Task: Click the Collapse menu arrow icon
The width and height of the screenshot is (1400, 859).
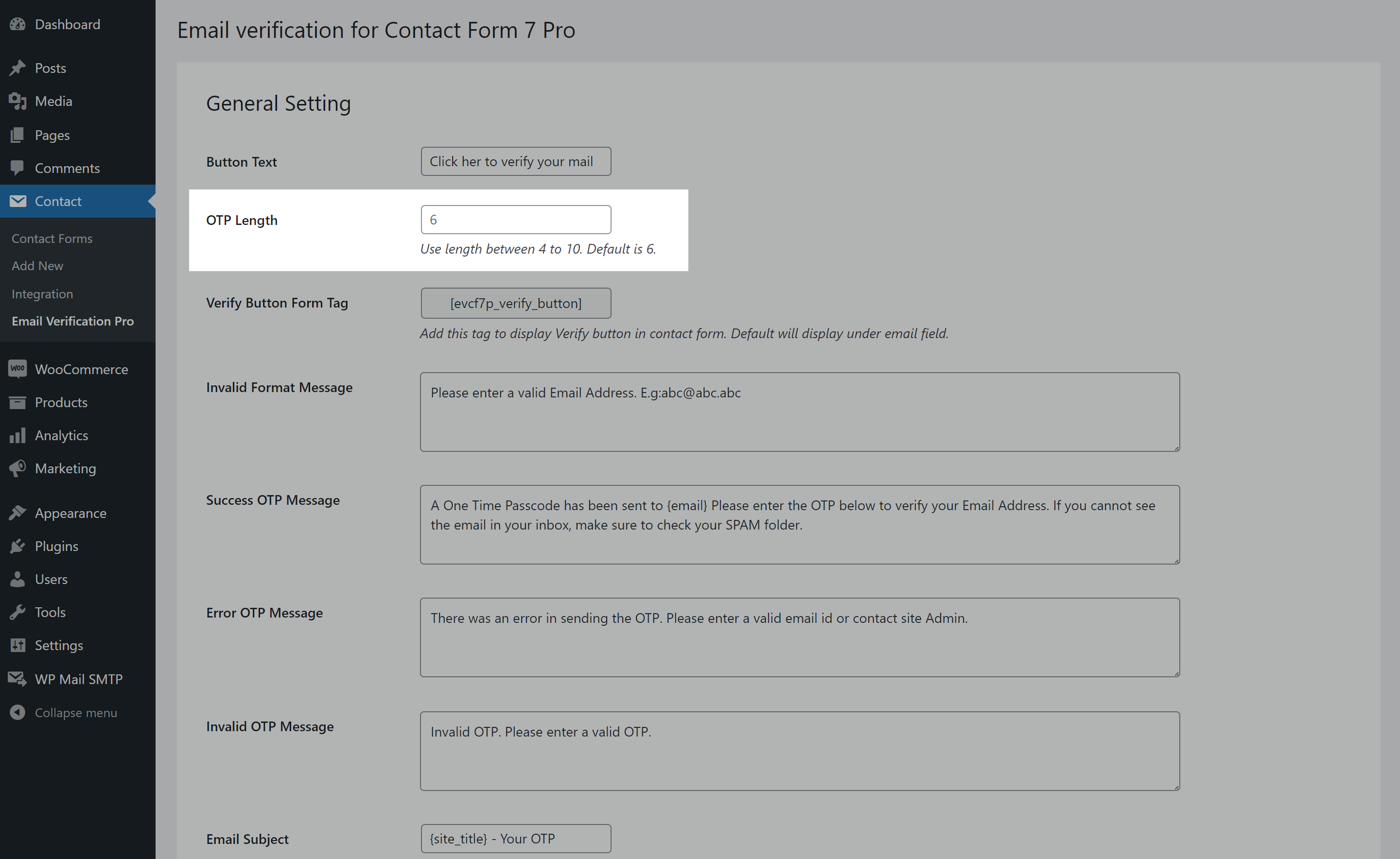Action: pos(17,712)
